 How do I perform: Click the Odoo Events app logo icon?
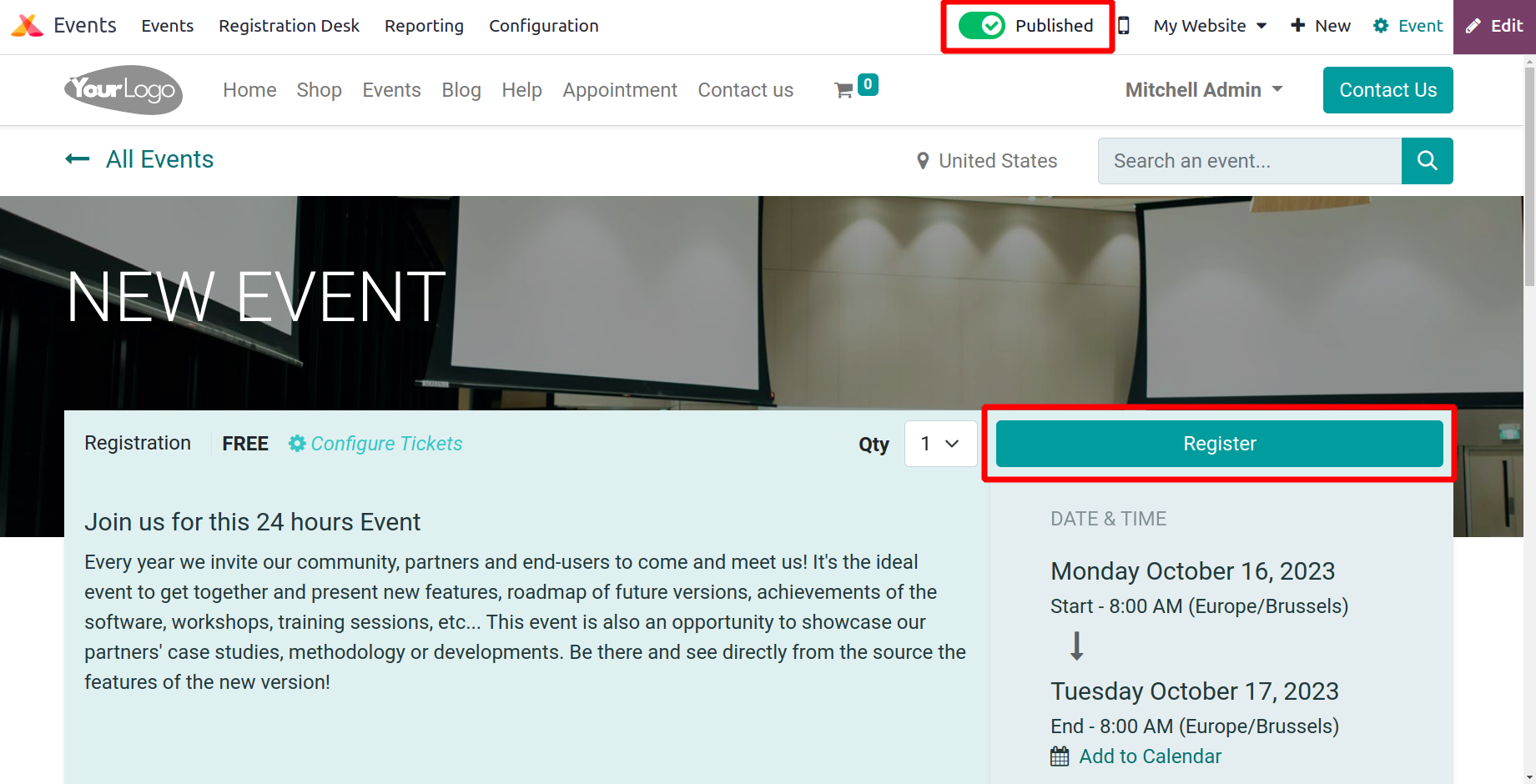tap(27, 26)
